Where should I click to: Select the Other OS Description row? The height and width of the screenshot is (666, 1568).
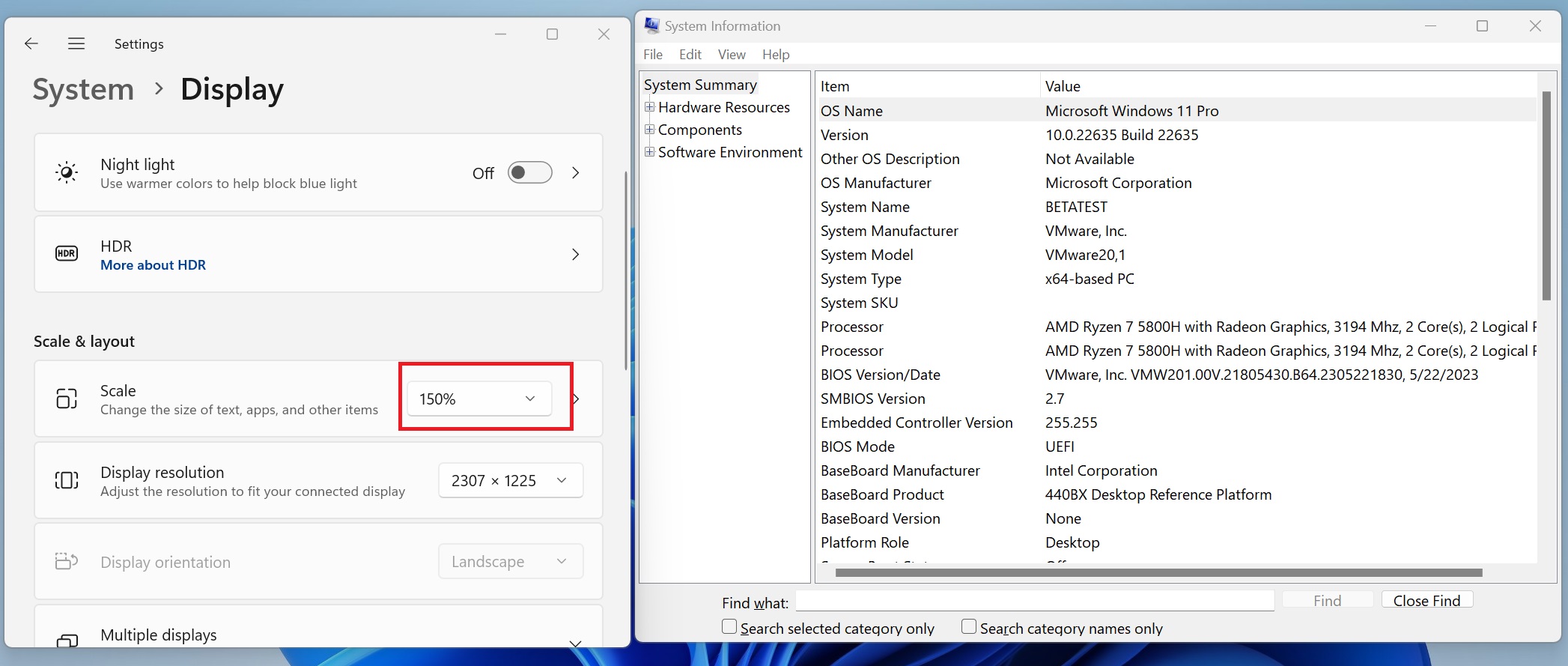[x=1177, y=159]
